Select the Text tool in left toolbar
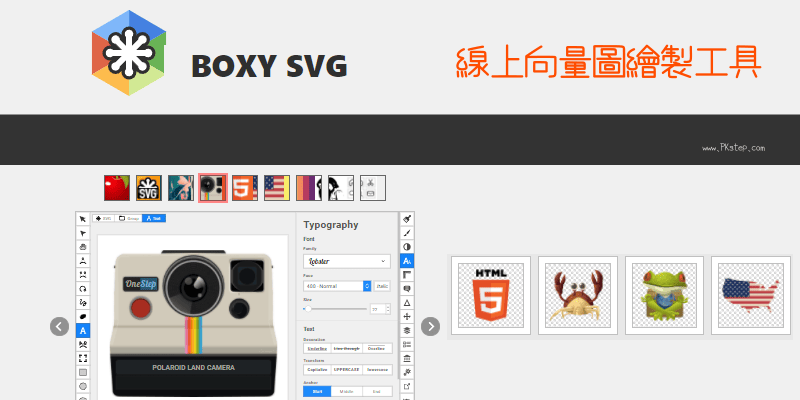 point(83,330)
